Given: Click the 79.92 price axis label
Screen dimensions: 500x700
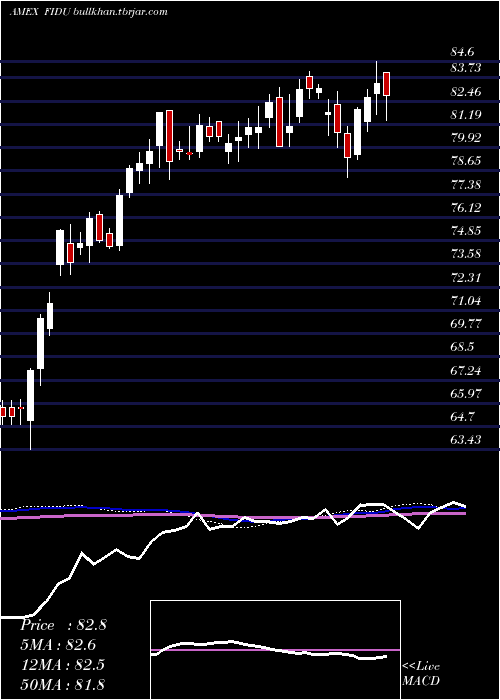Looking at the screenshot, I should pyautogui.click(x=466, y=138).
